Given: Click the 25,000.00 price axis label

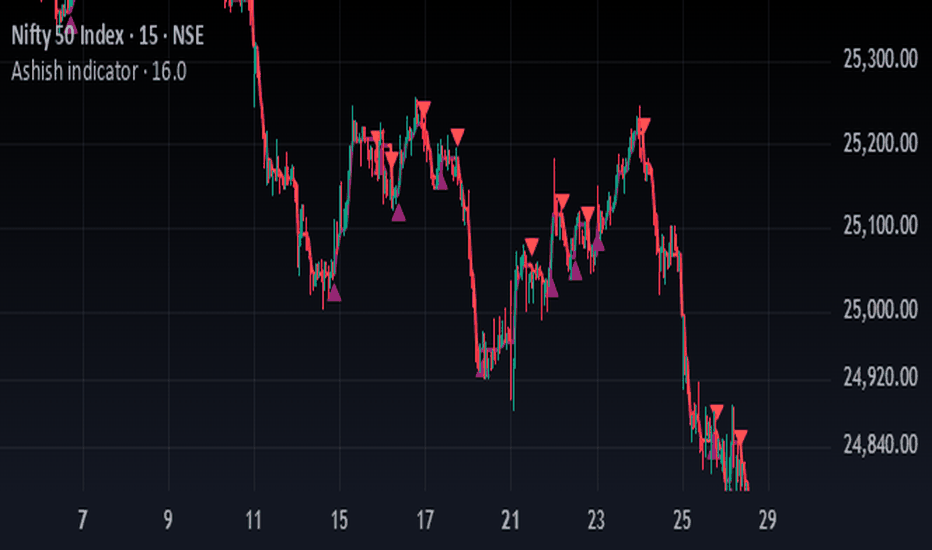Looking at the screenshot, I should [880, 309].
